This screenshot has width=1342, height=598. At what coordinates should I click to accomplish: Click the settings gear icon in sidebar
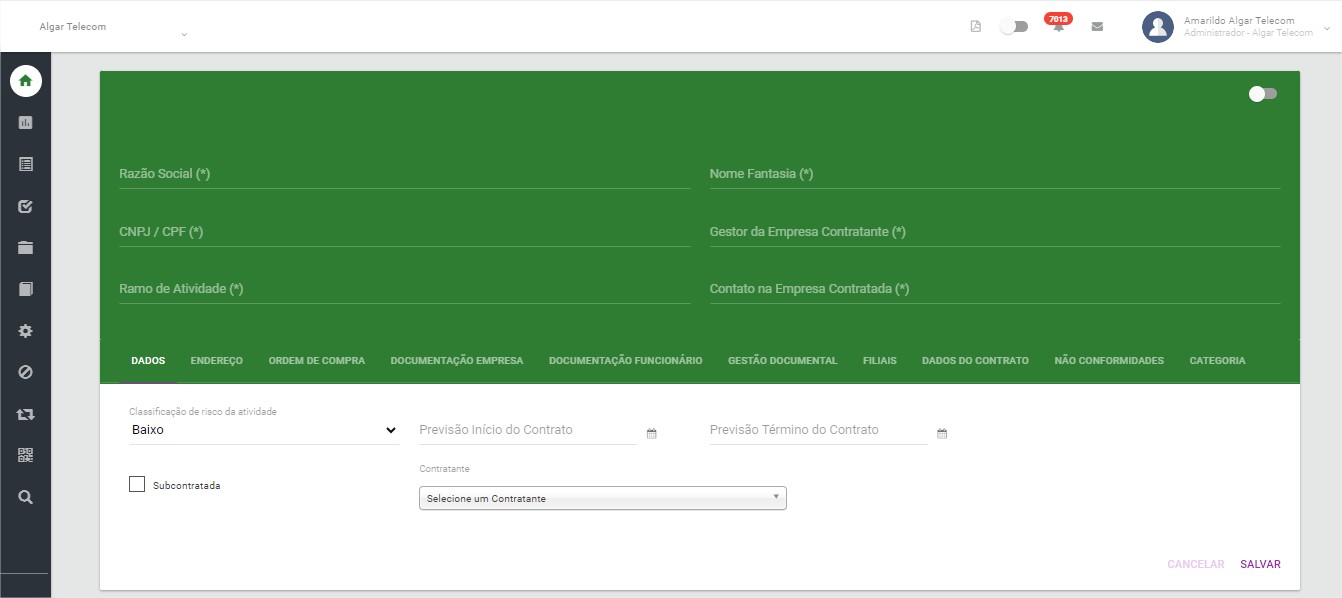click(24, 330)
